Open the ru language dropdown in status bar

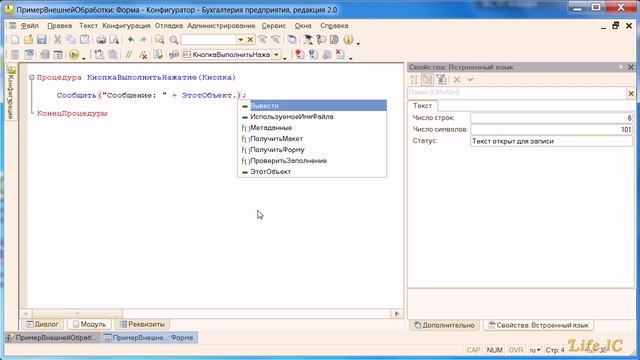point(535,350)
